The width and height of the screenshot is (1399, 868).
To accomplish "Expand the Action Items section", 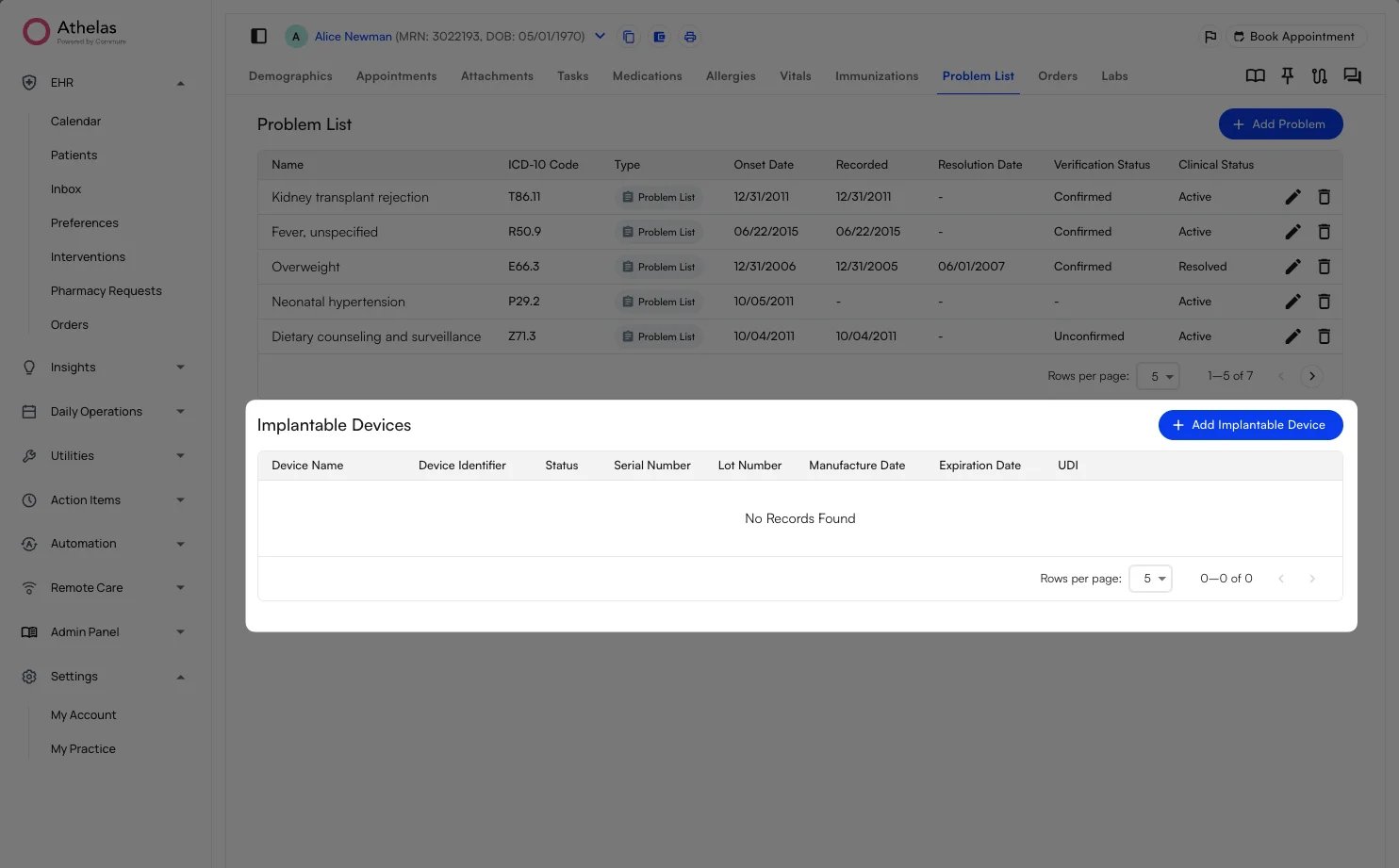I will pos(180,500).
